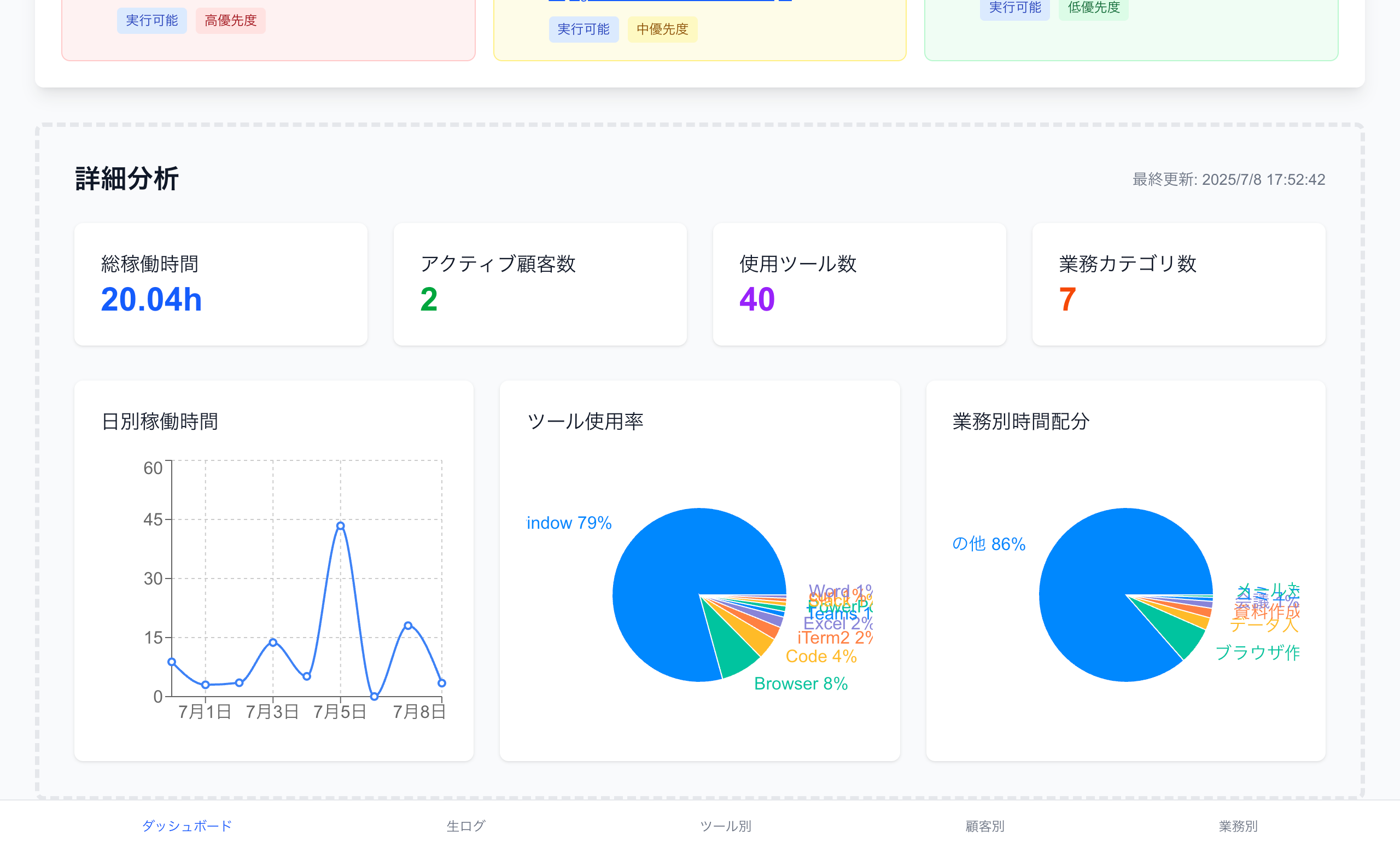Click the ダッシュボード navigation item
1400x853 pixels.
click(x=186, y=826)
